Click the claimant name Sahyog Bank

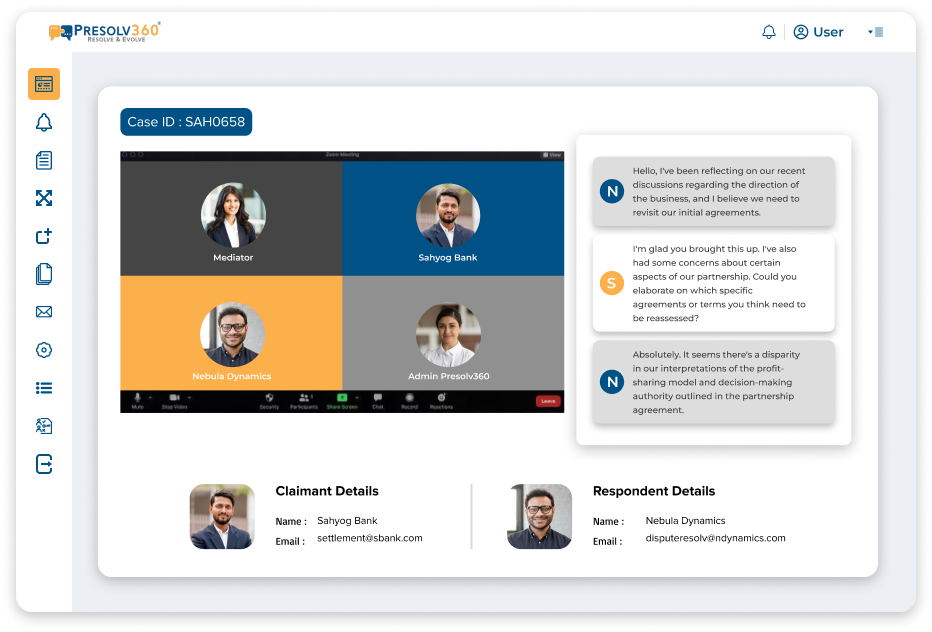point(347,521)
